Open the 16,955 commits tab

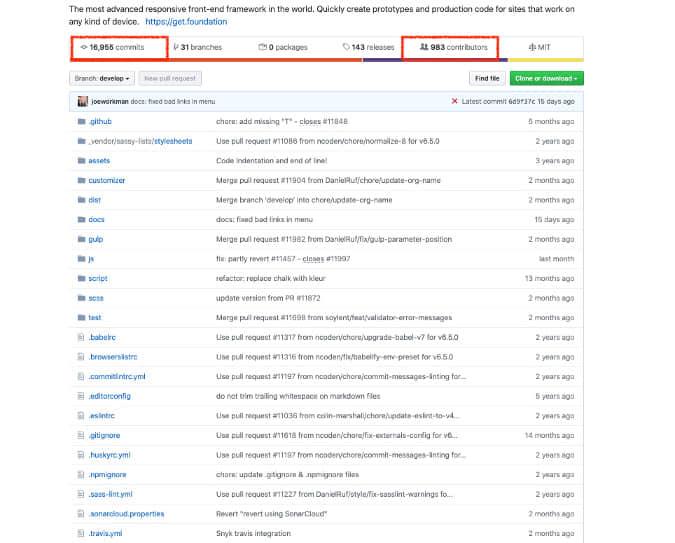pos(116,47)
